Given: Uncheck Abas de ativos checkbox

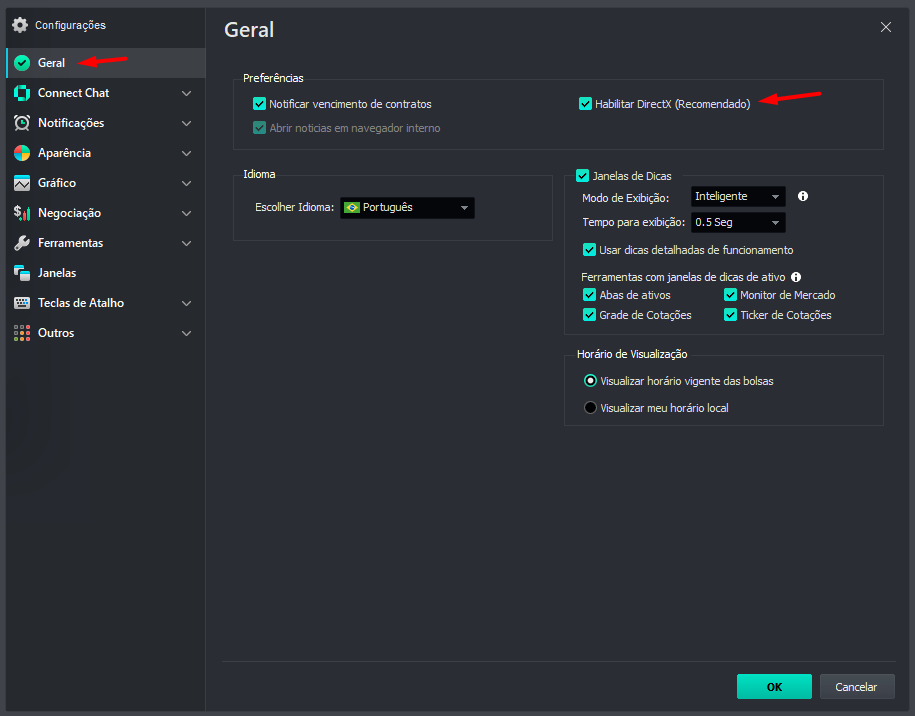Looking at the screenshot, I should point(589,295).
